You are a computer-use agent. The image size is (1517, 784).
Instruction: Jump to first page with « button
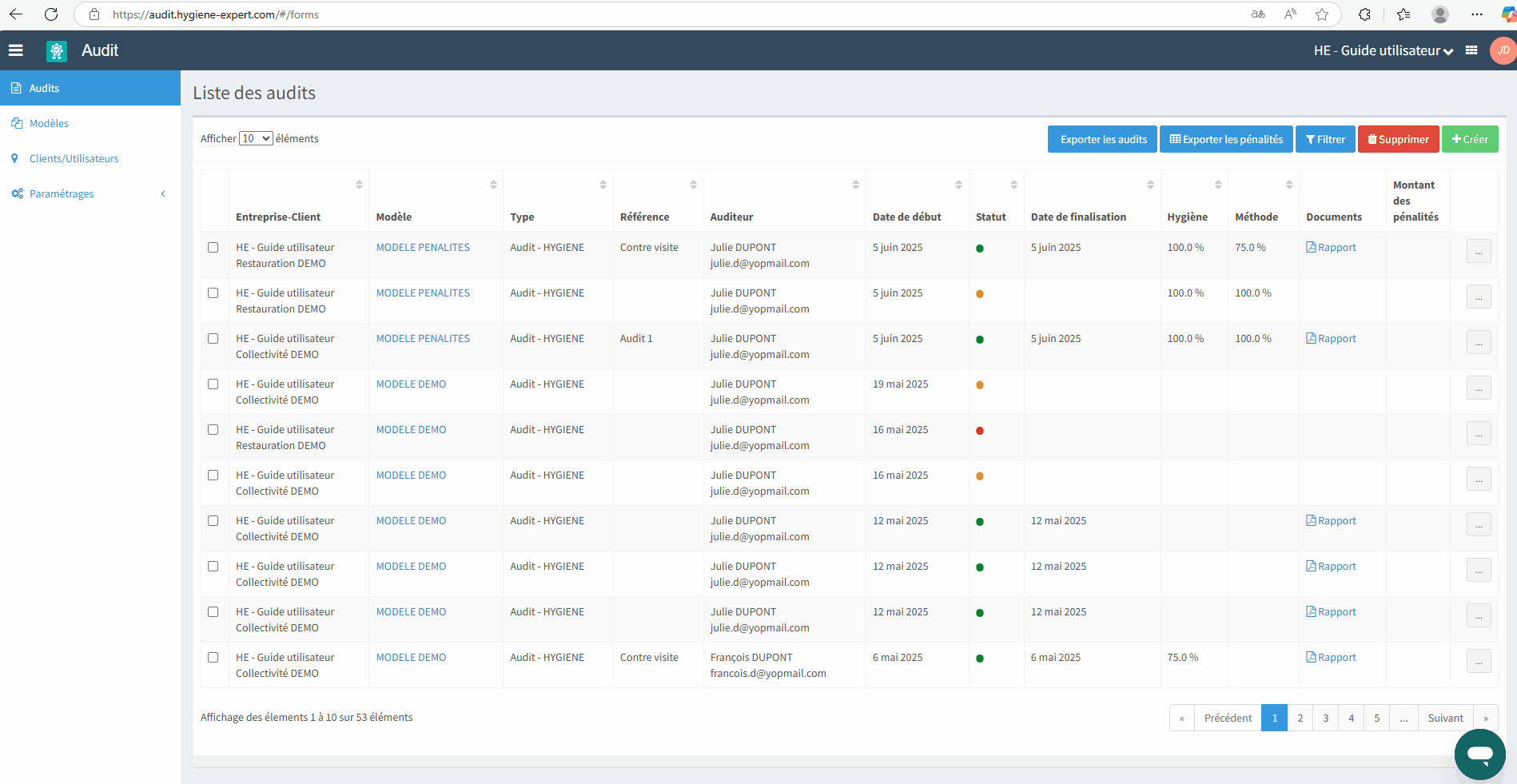tap(1181, 718)
